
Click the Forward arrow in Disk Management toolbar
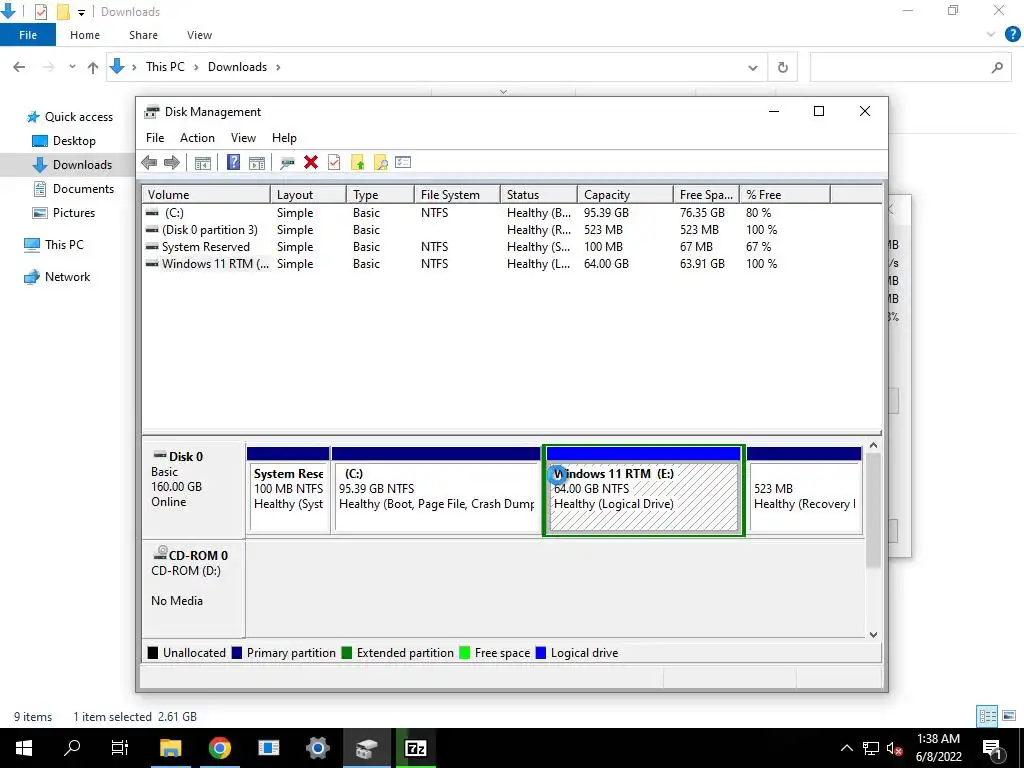pos(172,163)
